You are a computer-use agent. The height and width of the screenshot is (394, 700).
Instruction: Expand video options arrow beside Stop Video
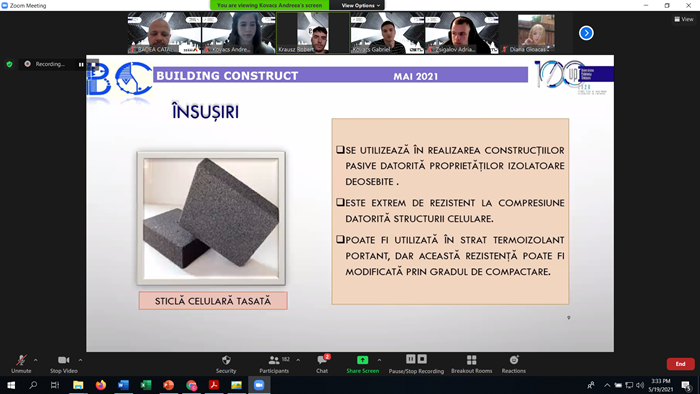80,360
